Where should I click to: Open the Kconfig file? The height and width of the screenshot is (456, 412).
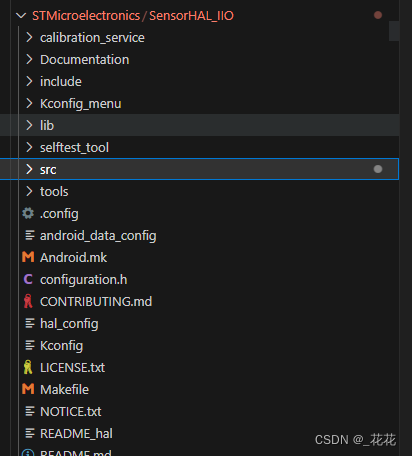[61, 345]
